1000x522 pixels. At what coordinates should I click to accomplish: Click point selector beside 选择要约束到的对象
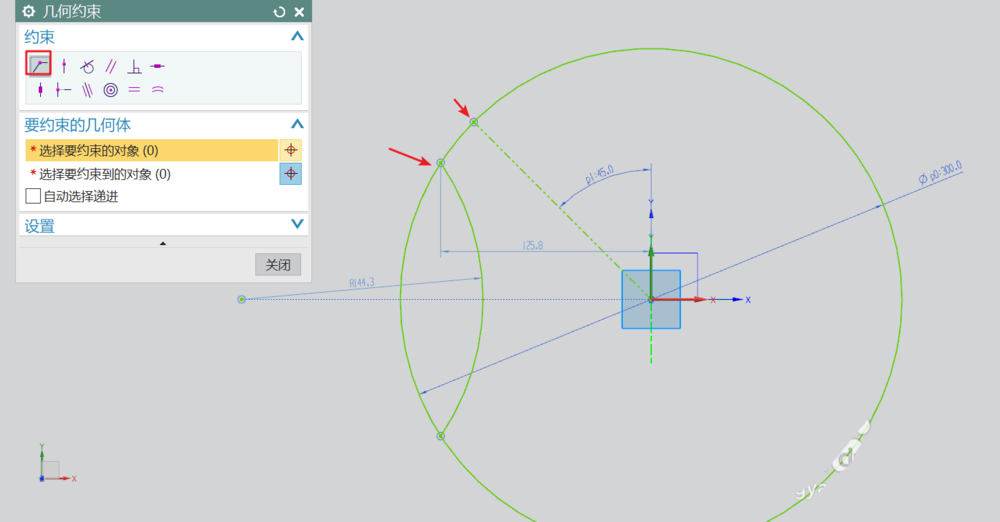291,174
